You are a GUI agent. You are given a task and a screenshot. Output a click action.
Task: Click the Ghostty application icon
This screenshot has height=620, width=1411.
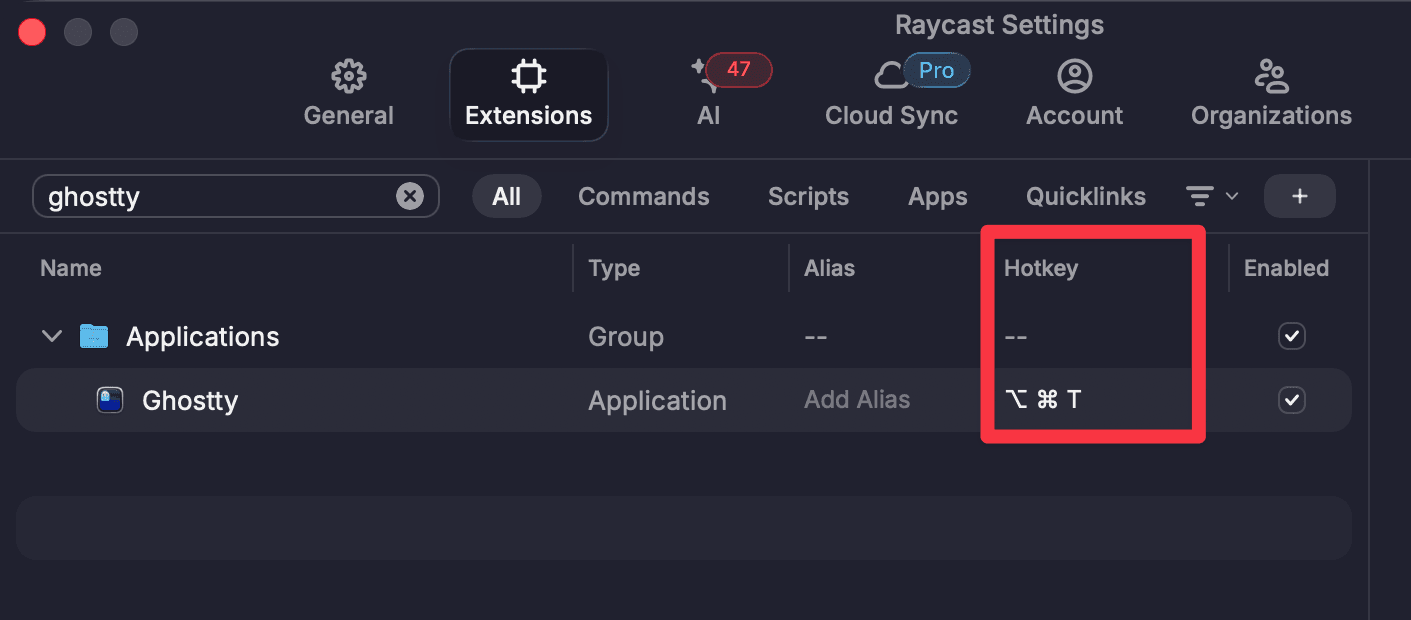pyautogui.click(x=109, y=400)
